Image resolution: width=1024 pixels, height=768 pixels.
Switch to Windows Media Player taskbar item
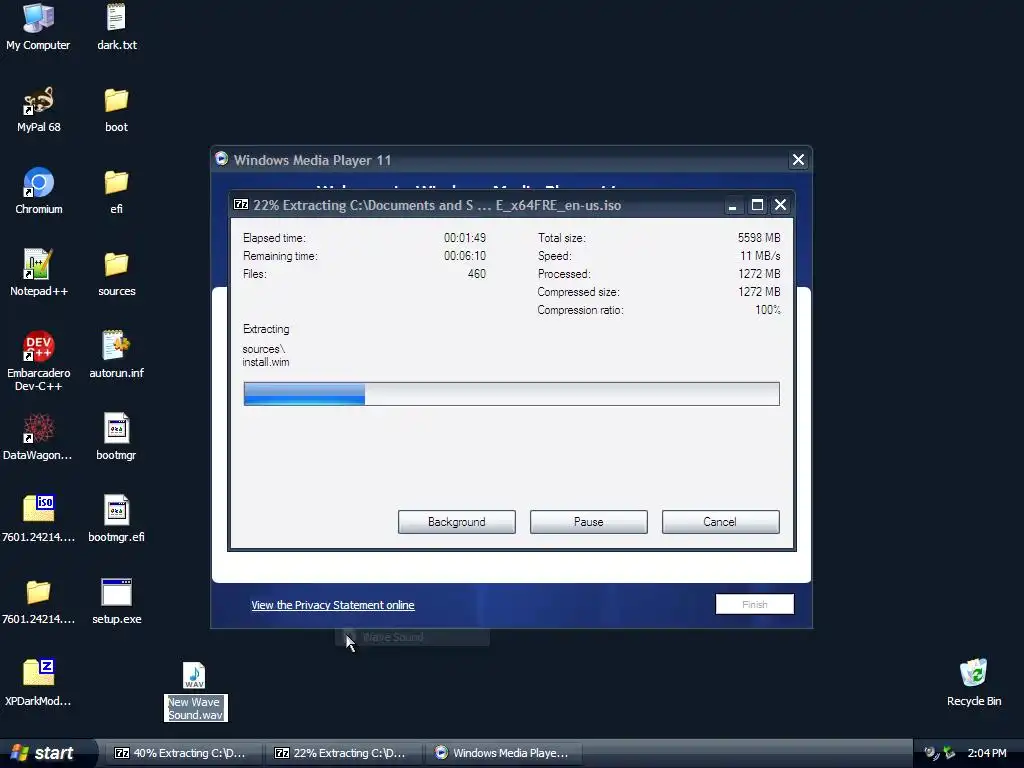click(x=502, y=753)
